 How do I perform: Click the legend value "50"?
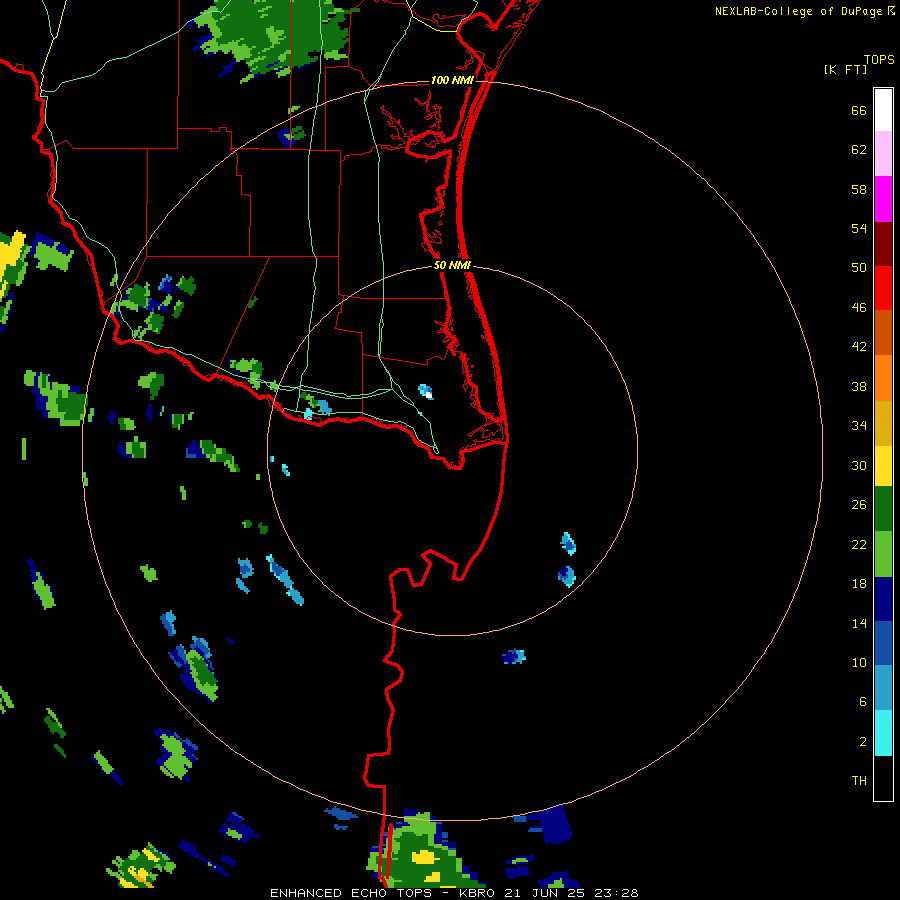pyautogui.click(x=859, y=267)
